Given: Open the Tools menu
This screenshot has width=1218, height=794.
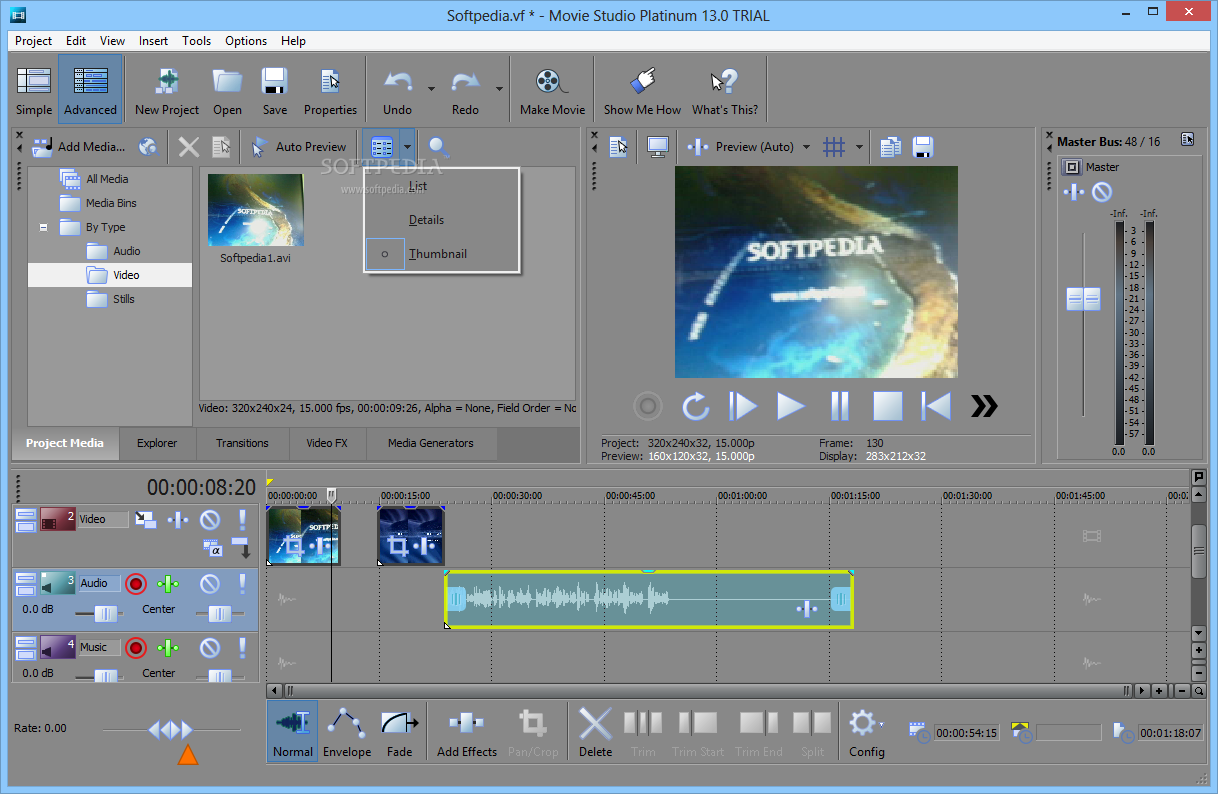Looking at the screenshot, I should coord(196,41).
